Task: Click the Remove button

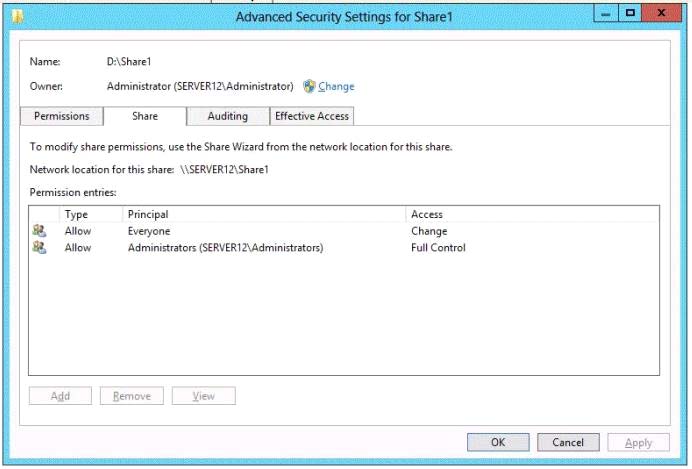Action: point(132,396)
